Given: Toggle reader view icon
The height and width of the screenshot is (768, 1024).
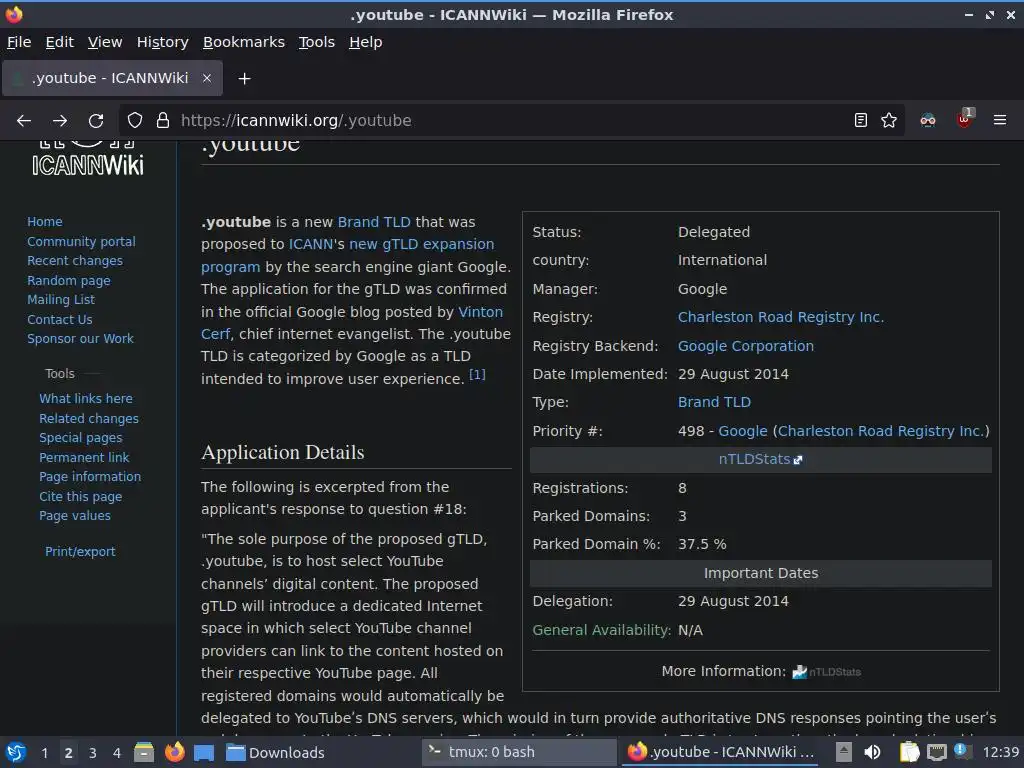Looking at the screenshot, I should tap(861, 120).
